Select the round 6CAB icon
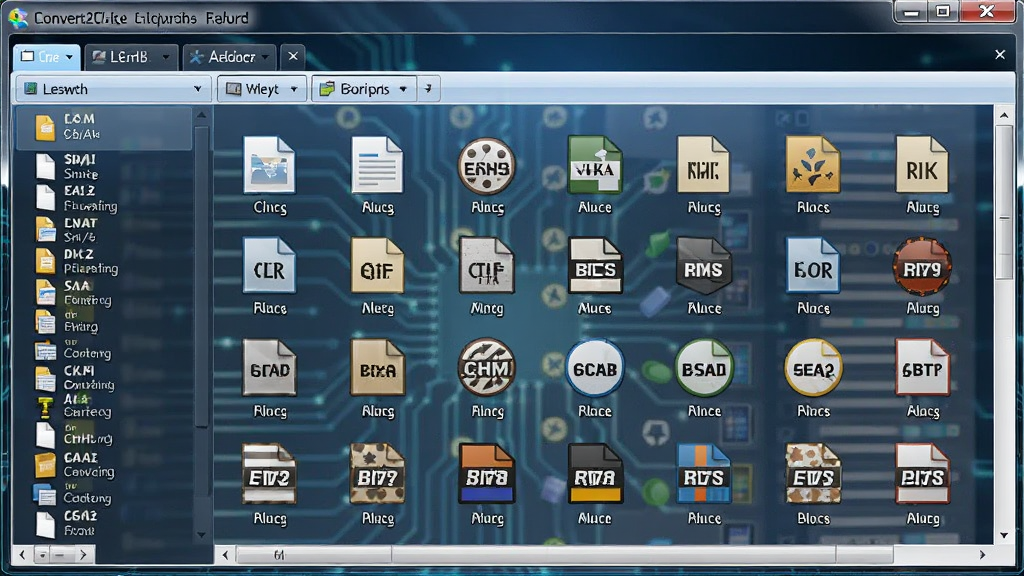Screen dimensions: 1024x576 (594, 368)
